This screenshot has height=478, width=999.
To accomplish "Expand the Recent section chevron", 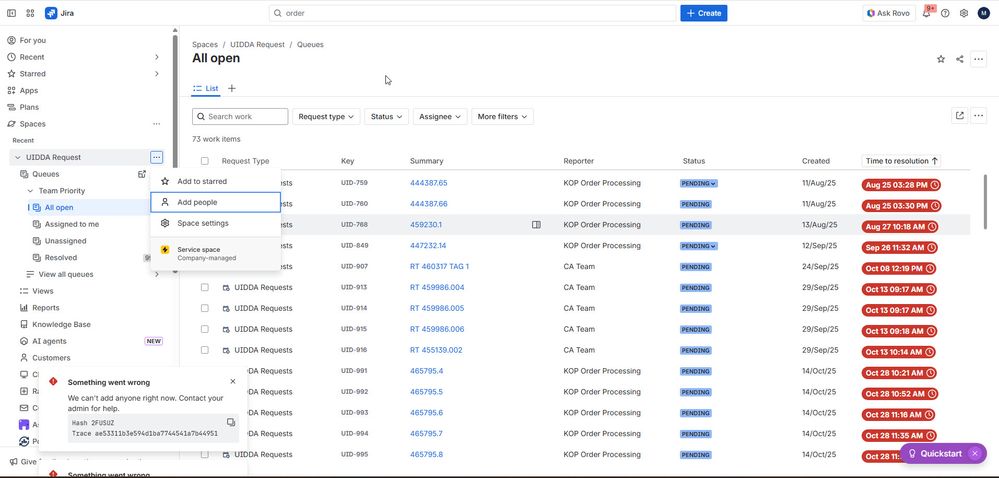I will click(157, 57).
